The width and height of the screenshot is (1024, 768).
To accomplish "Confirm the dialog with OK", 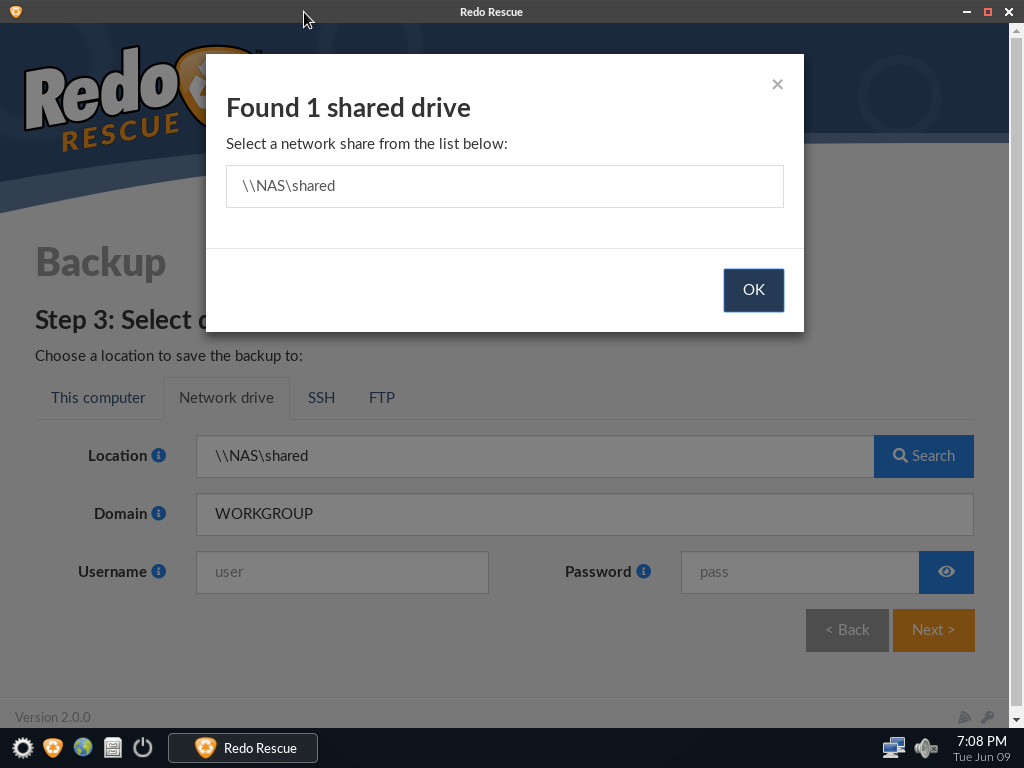I will click(x=754, y=290).
